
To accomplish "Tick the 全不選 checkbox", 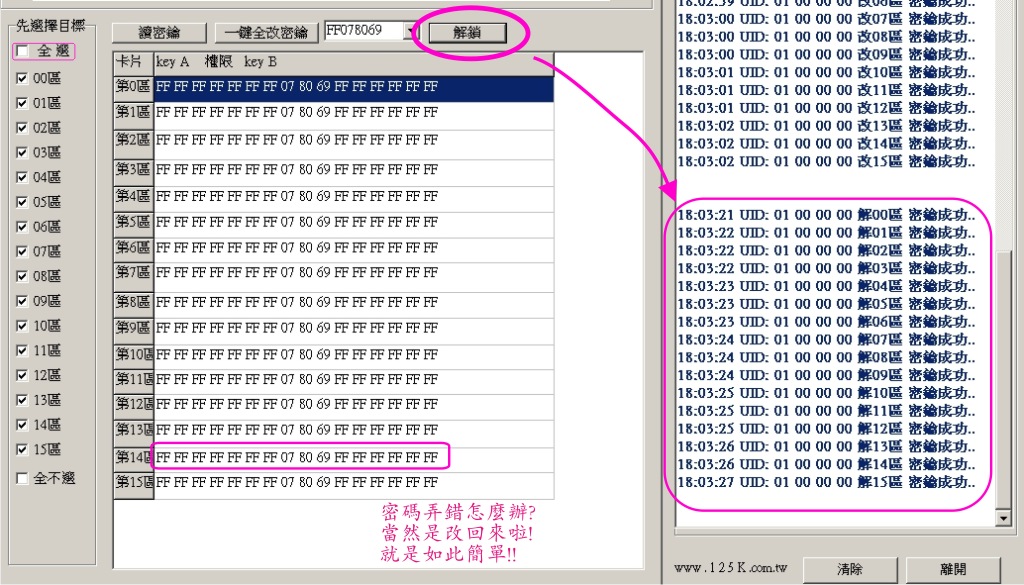I will point(23,479).
